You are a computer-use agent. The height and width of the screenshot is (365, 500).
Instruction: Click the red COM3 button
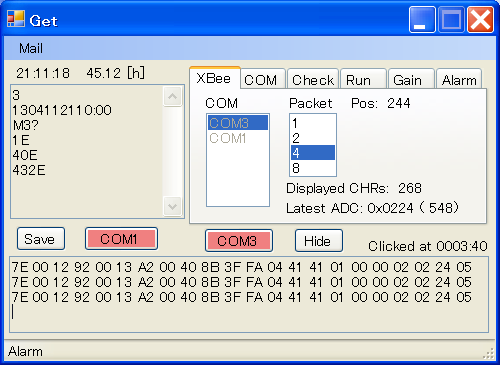239,240
